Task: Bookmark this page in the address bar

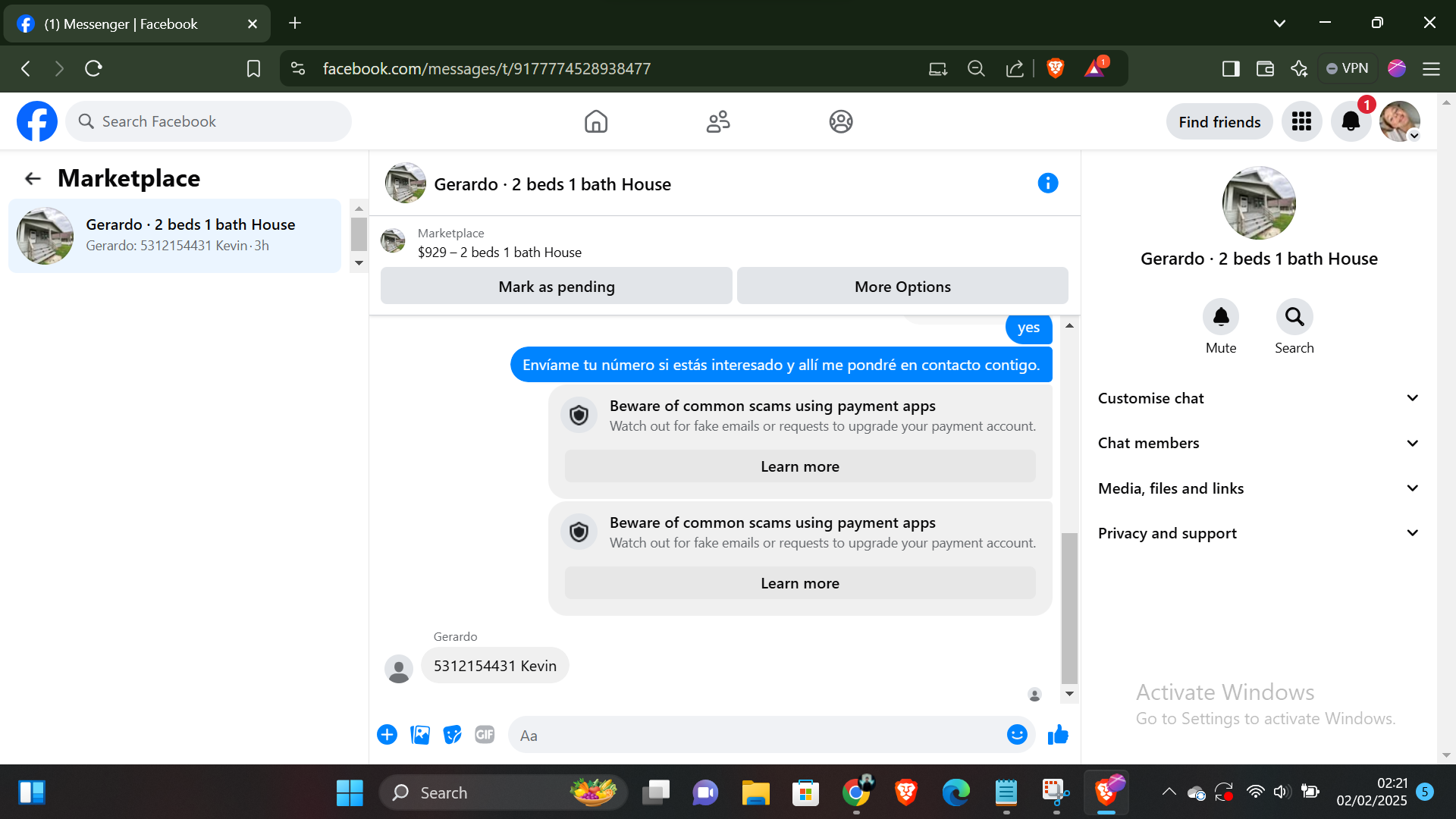Action: coord(253,69)
